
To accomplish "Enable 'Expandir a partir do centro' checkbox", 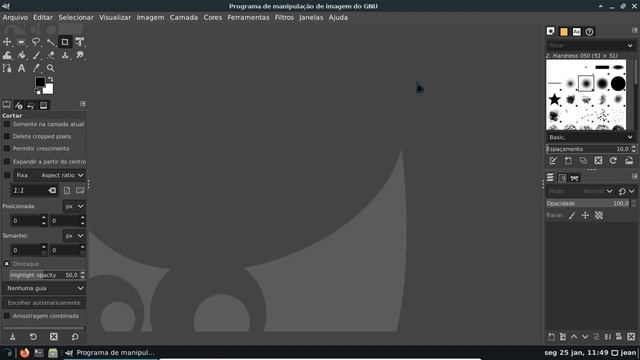I will (7, 162).
